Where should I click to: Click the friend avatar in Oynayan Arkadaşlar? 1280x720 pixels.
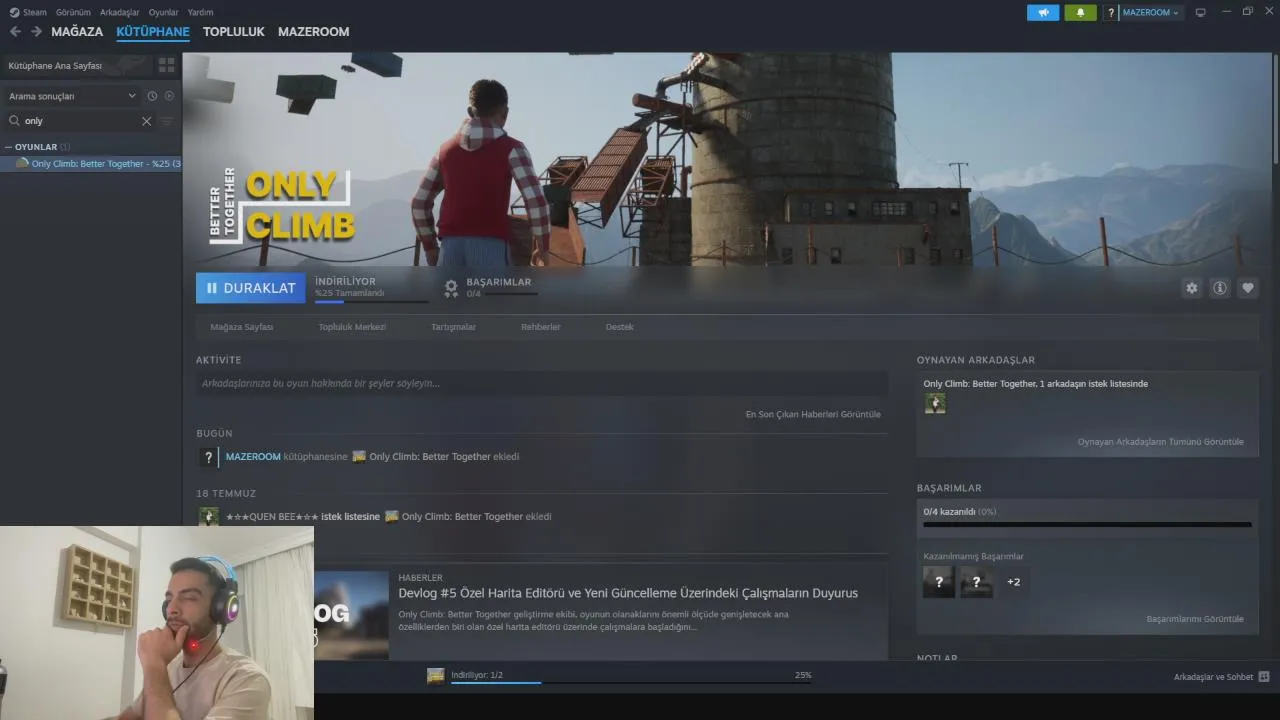tap(935, 403)
